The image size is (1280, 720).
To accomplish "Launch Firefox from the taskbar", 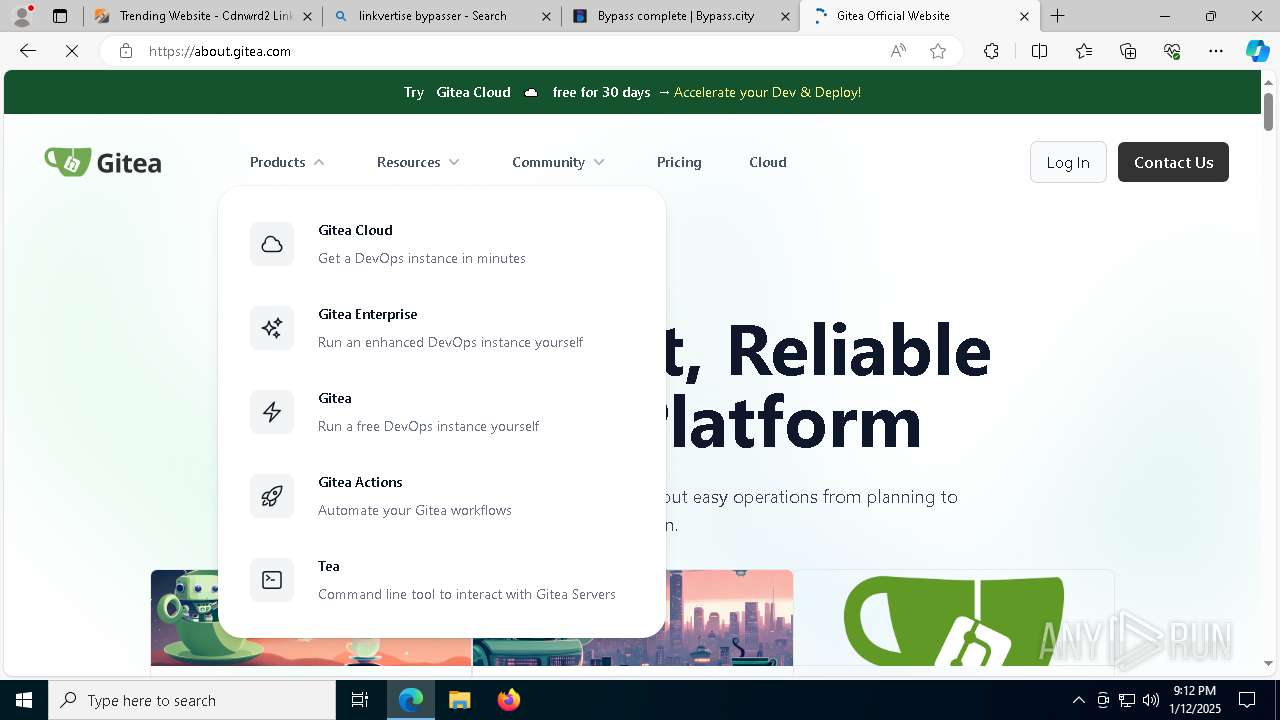I will (509, 700).
